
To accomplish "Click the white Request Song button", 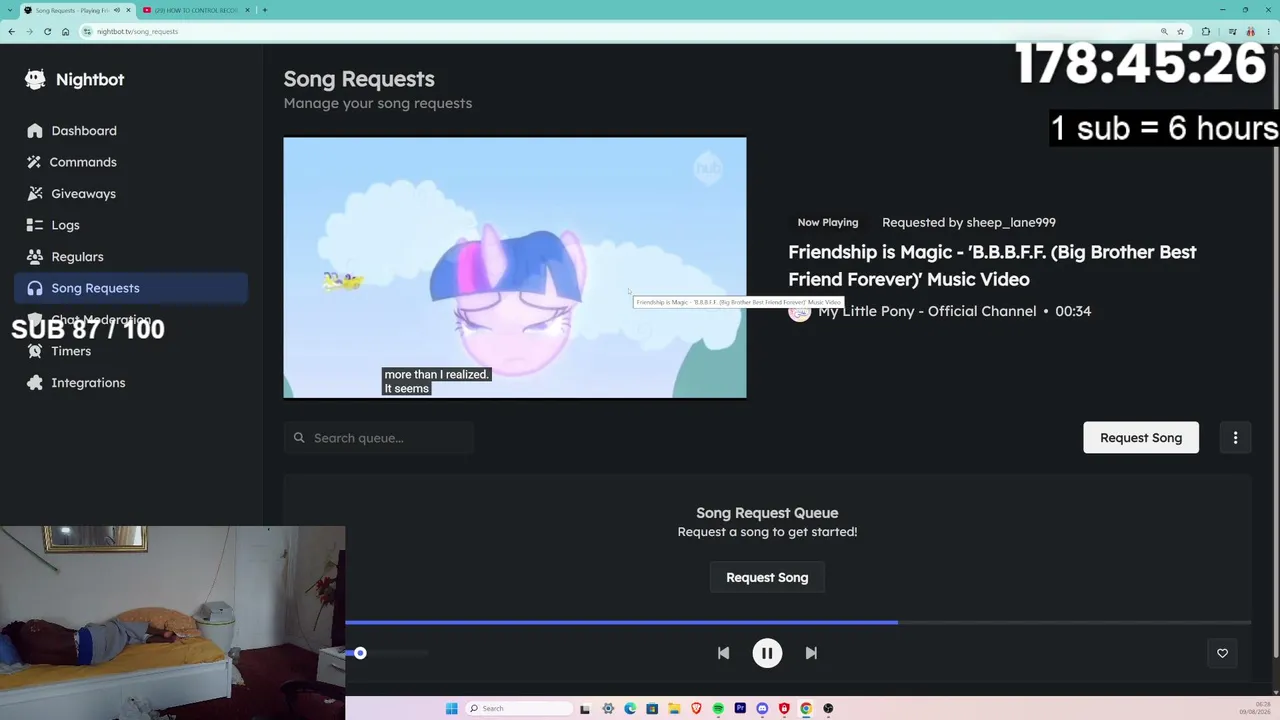I will [1141, 438].
